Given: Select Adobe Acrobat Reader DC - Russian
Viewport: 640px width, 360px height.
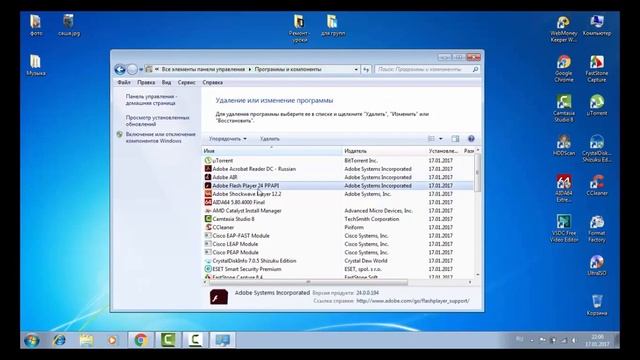Looking at the screenshot, I should [338, 169].
